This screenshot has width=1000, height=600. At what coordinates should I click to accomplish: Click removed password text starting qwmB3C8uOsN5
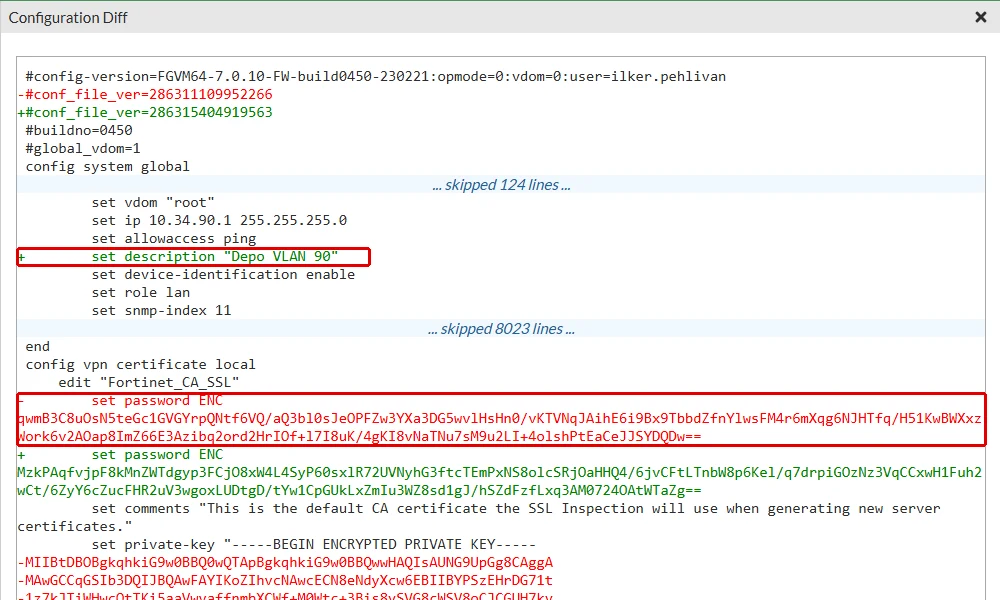point(499,428)
